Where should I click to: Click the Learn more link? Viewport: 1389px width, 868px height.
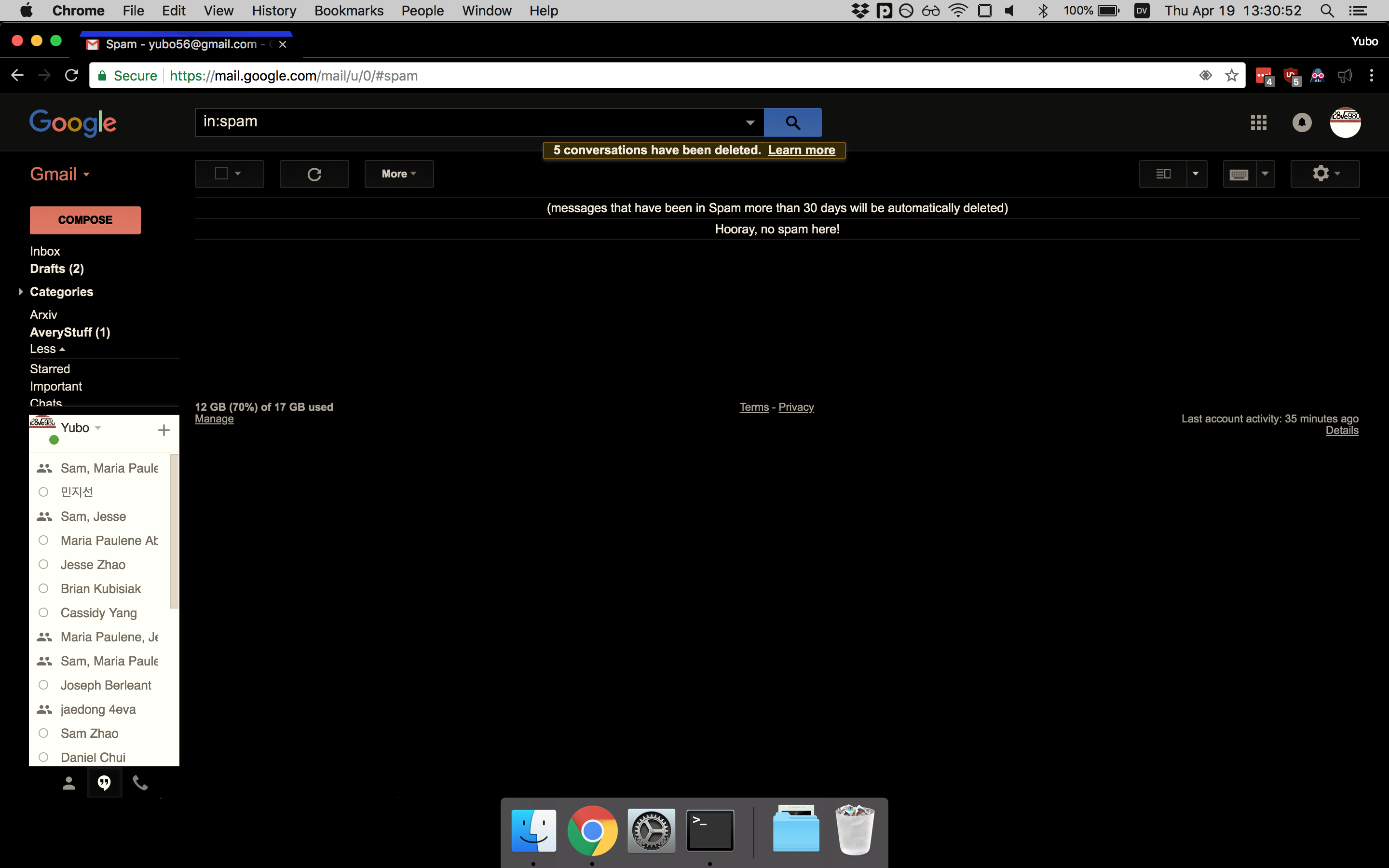coord(801,150)
